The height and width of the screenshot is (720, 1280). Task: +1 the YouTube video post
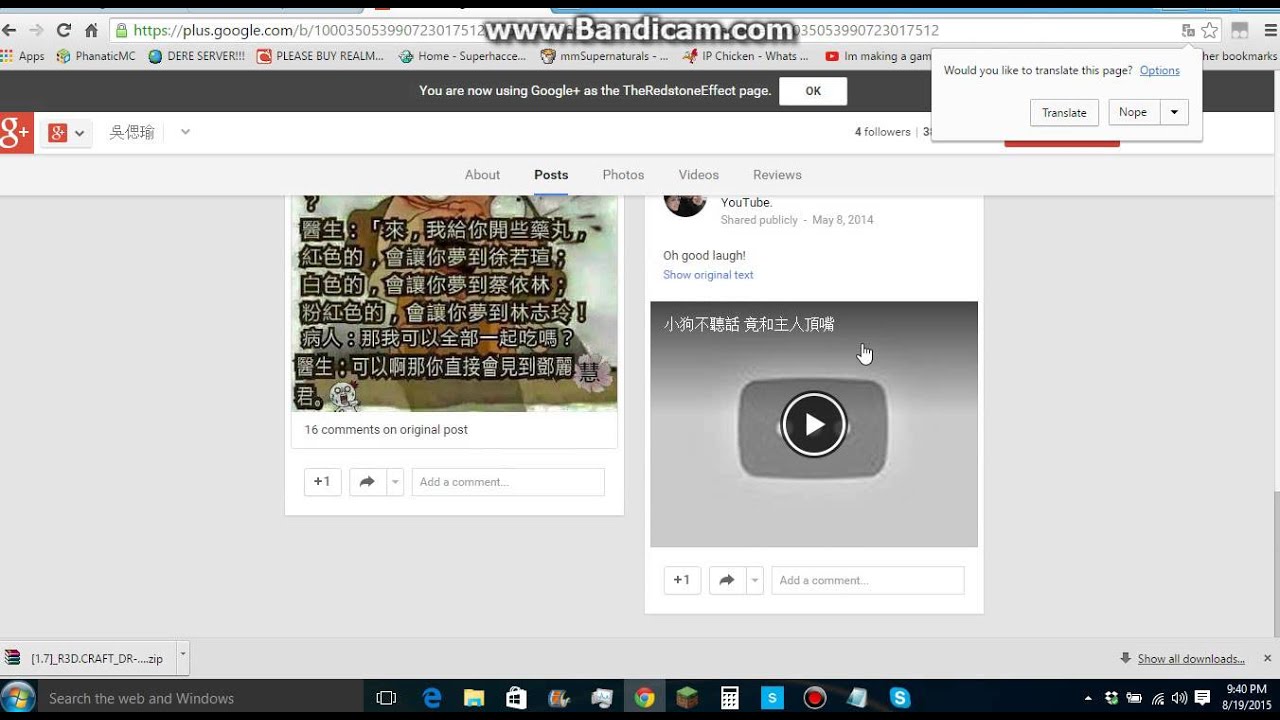click(682, 580)
